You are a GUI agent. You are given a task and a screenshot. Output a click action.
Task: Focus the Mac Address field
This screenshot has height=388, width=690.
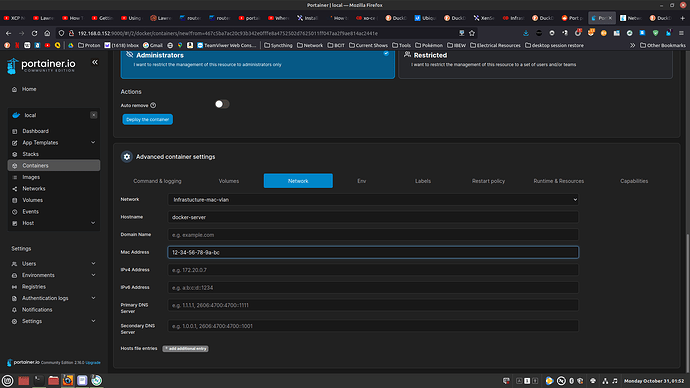click(x=373, y=253)
